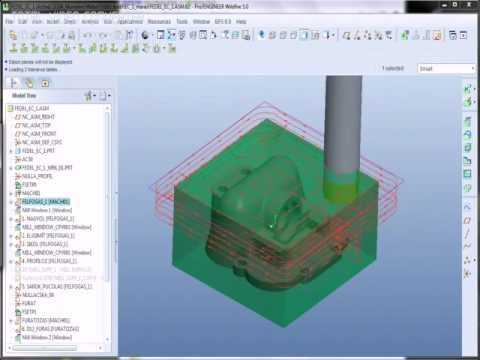Expand the MACH01 tree node
This screenshot has width=480, height=360.
coord(11,193)
